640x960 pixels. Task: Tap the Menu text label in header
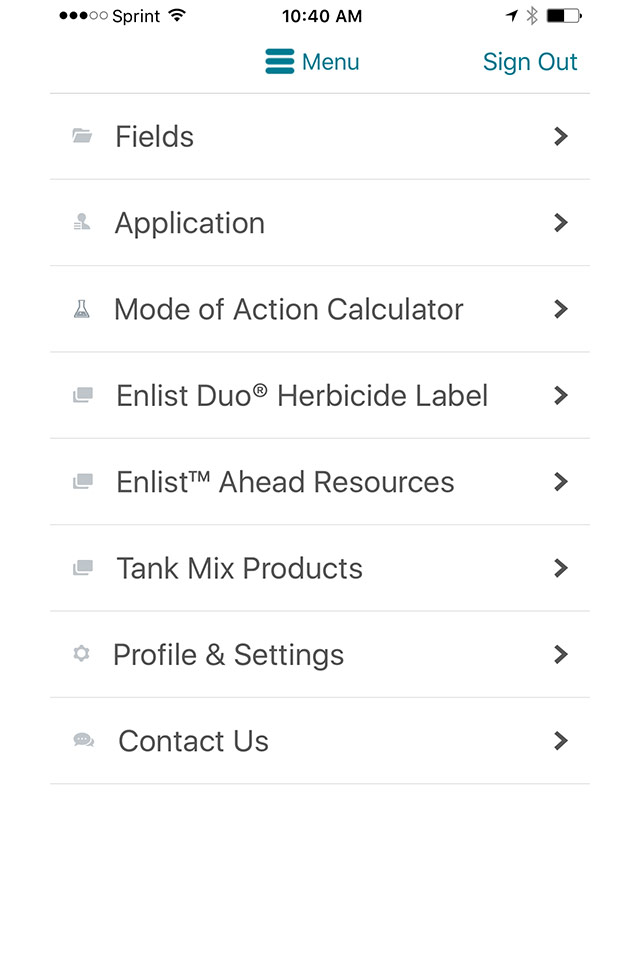pyautogui.click(x=331, y=62)
